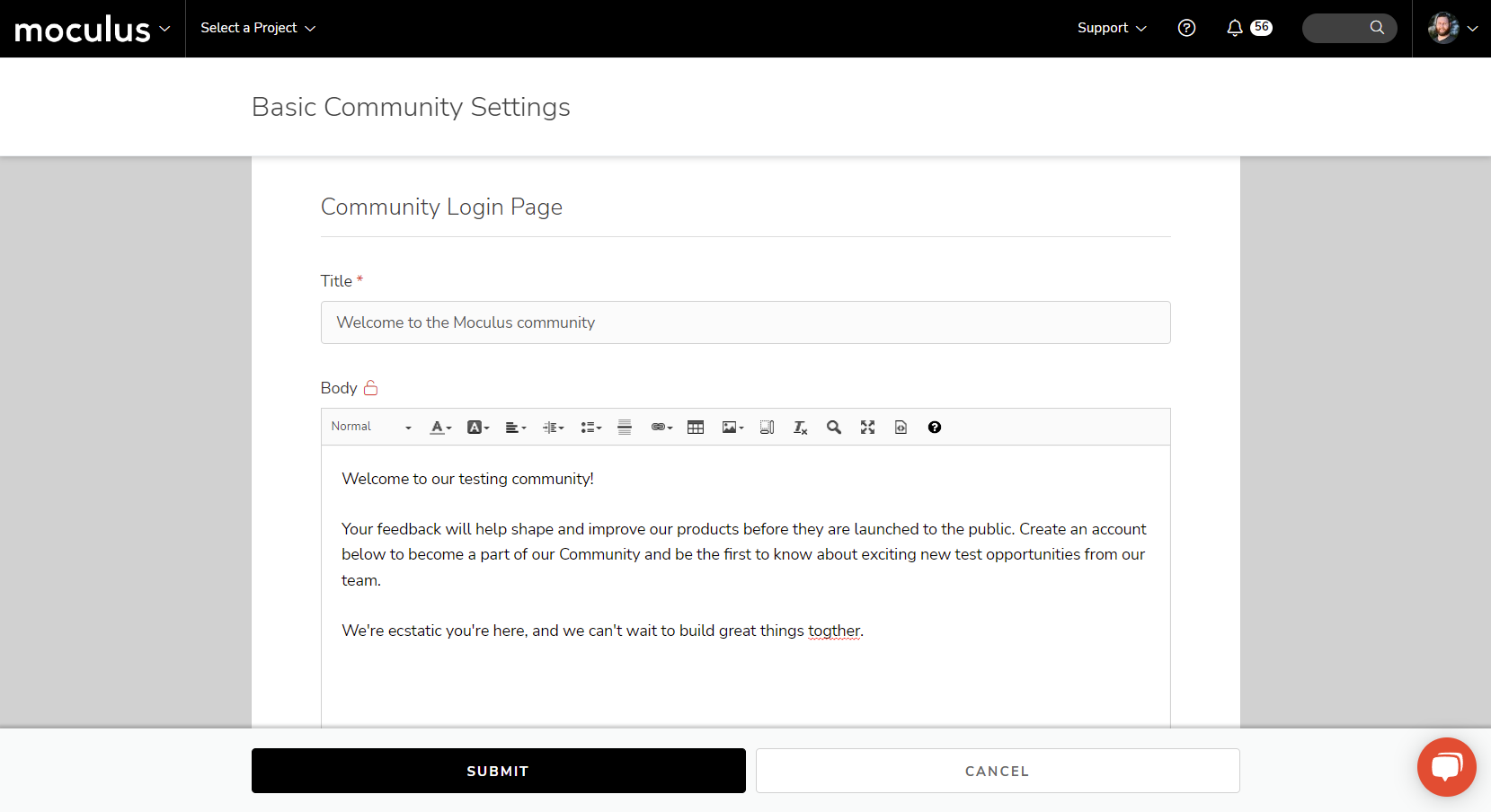Toggle fullscreen mode in the editor
The height and width of the screenshot is (812, 1491).
pyautogui.click(x=867, y=428)
